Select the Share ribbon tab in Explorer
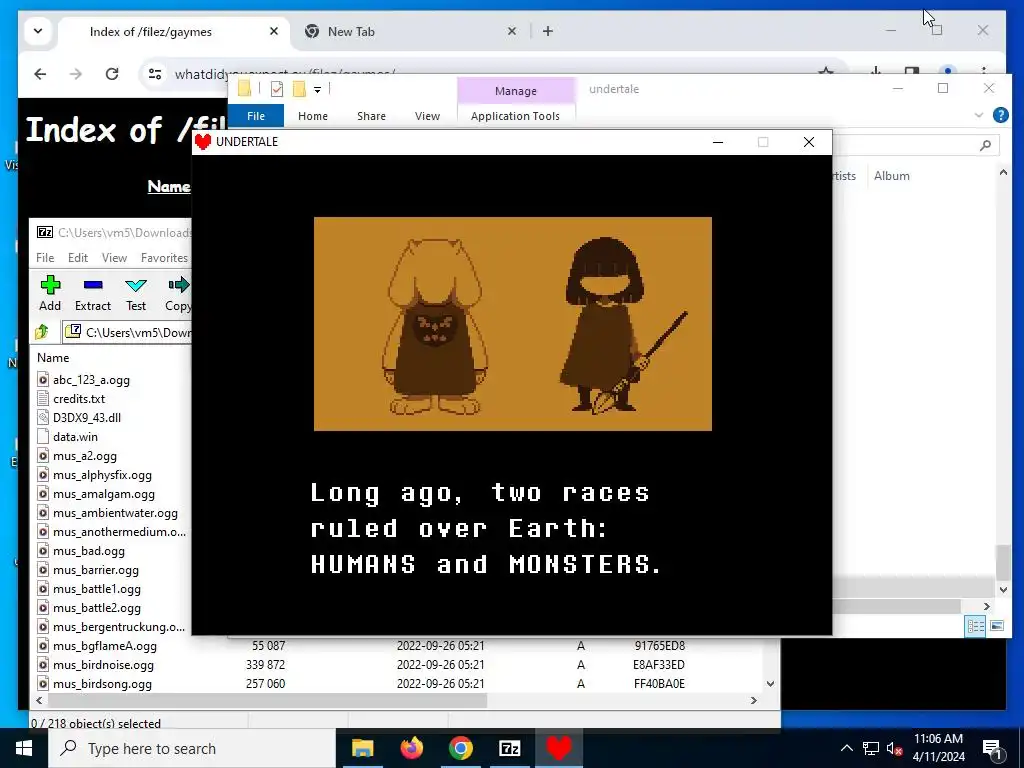This screenshot has width=1024, height=768. point(371,116)
